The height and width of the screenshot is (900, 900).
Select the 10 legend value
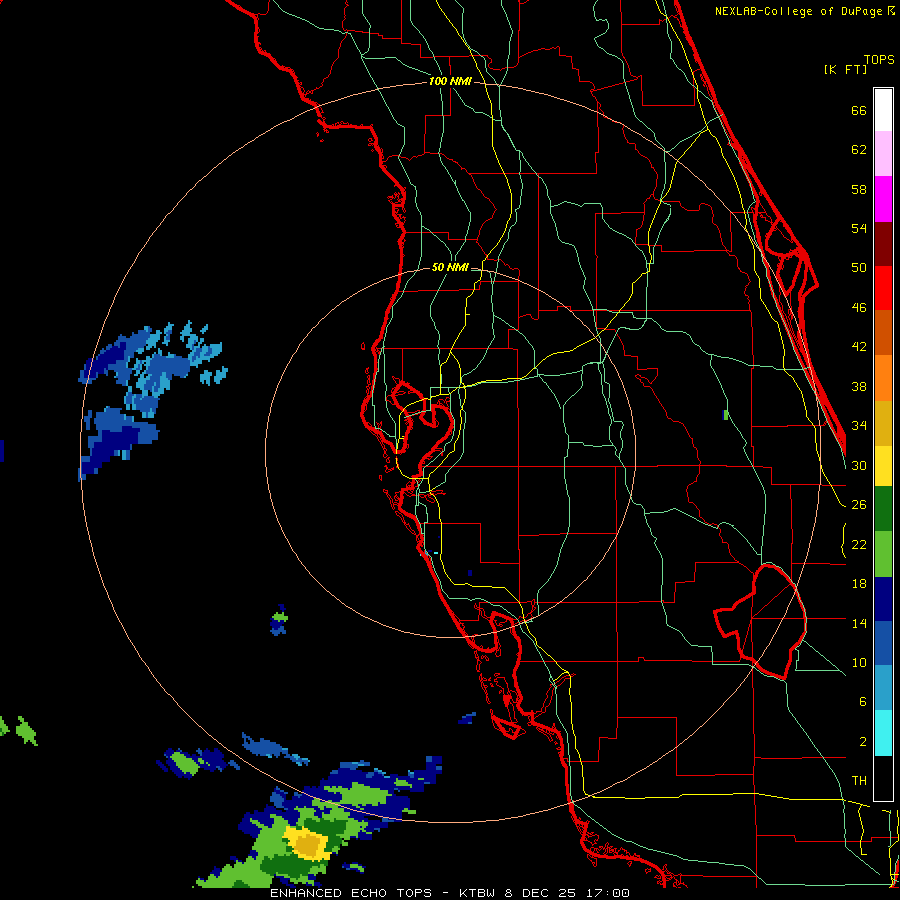(859, 662)
